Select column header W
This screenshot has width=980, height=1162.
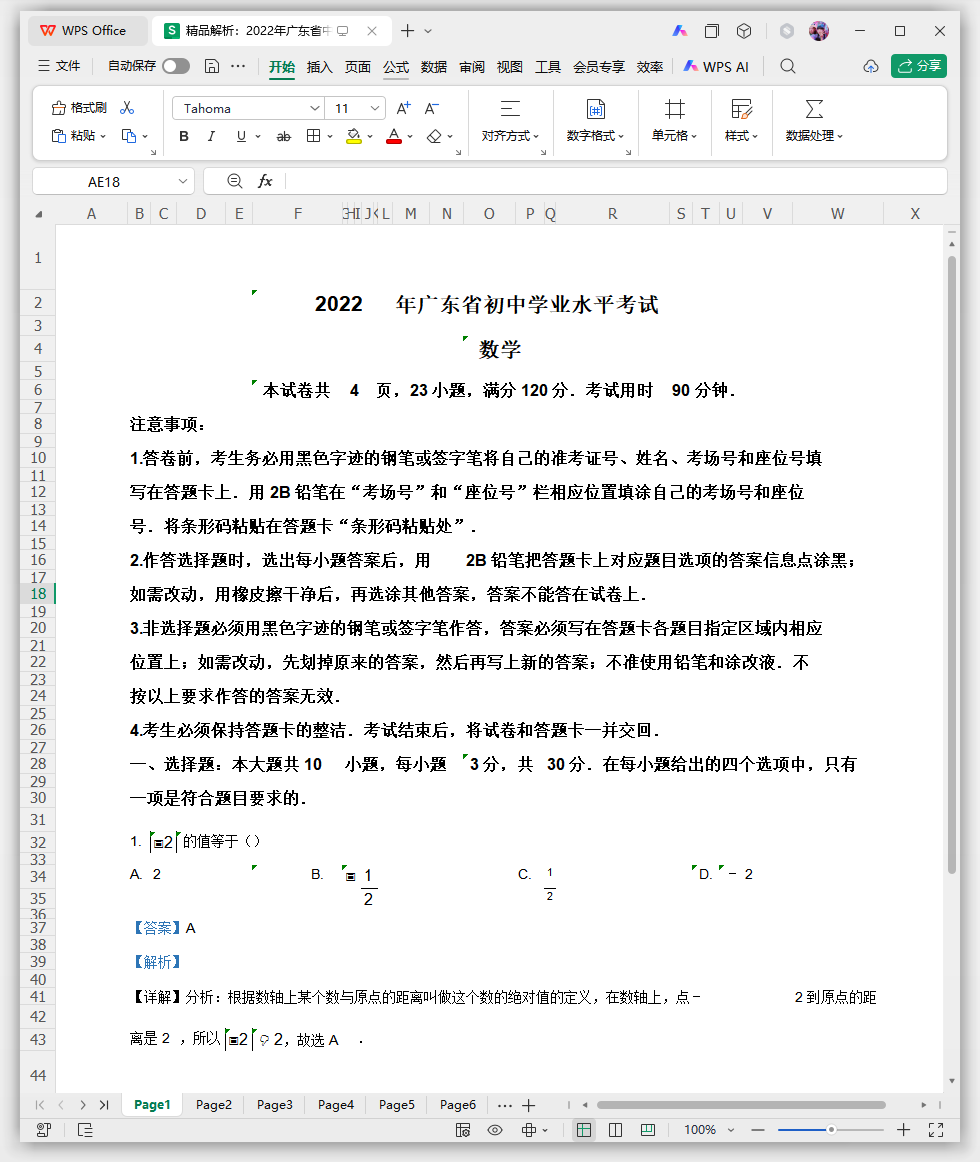(x=838, y=213)
